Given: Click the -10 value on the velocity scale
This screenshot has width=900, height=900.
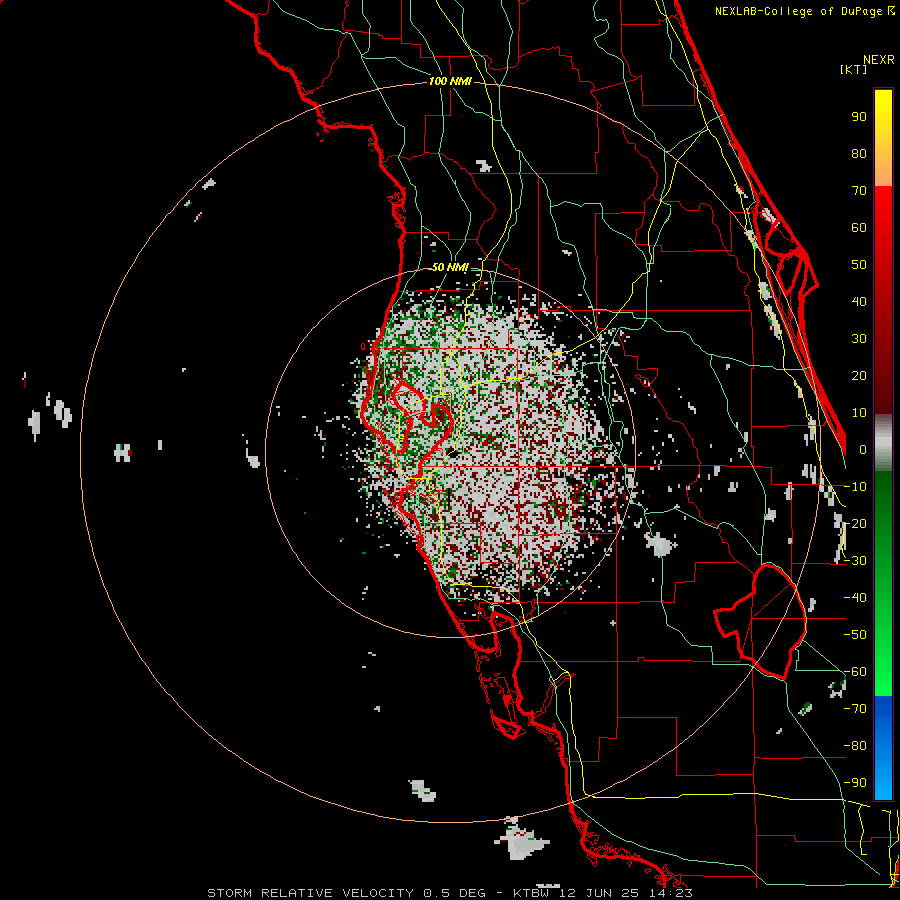Looking at the screenshot, I should [855, 487].
